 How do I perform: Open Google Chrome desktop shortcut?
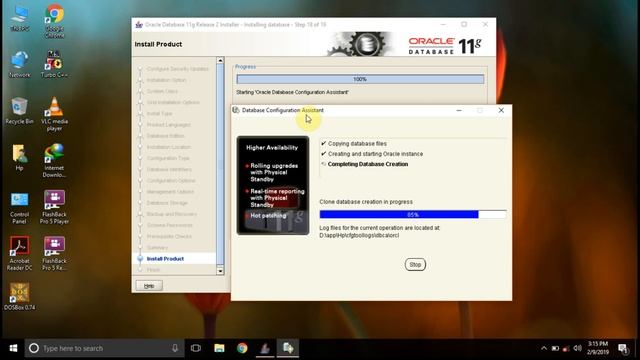[x=54, y=21]
